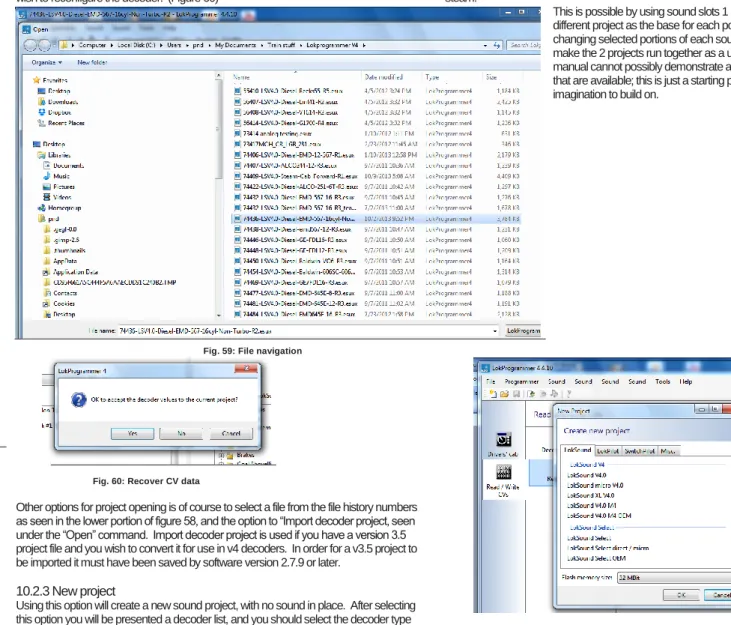Close the accept decoder values dialog with X
Screen dimensions: 731x625
[x=246, y=369]
